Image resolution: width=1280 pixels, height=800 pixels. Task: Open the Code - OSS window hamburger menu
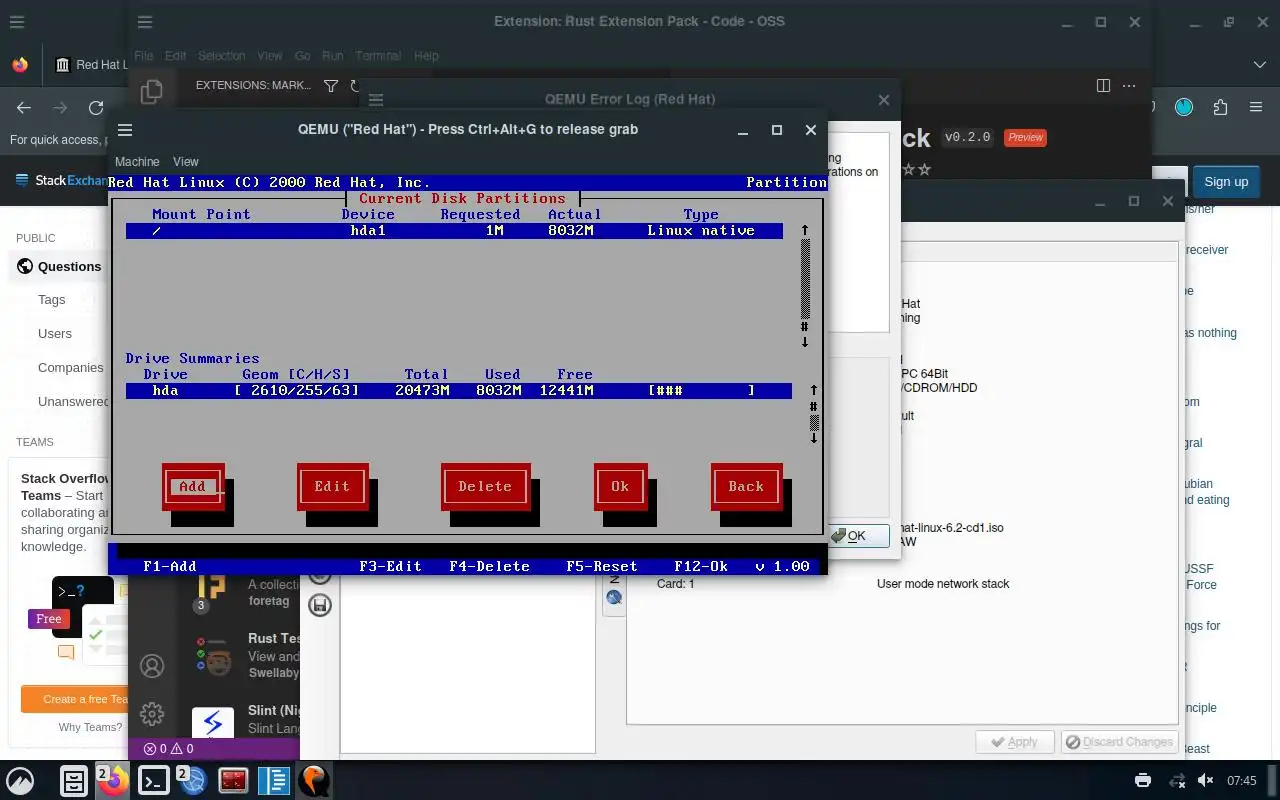(145, 22)
